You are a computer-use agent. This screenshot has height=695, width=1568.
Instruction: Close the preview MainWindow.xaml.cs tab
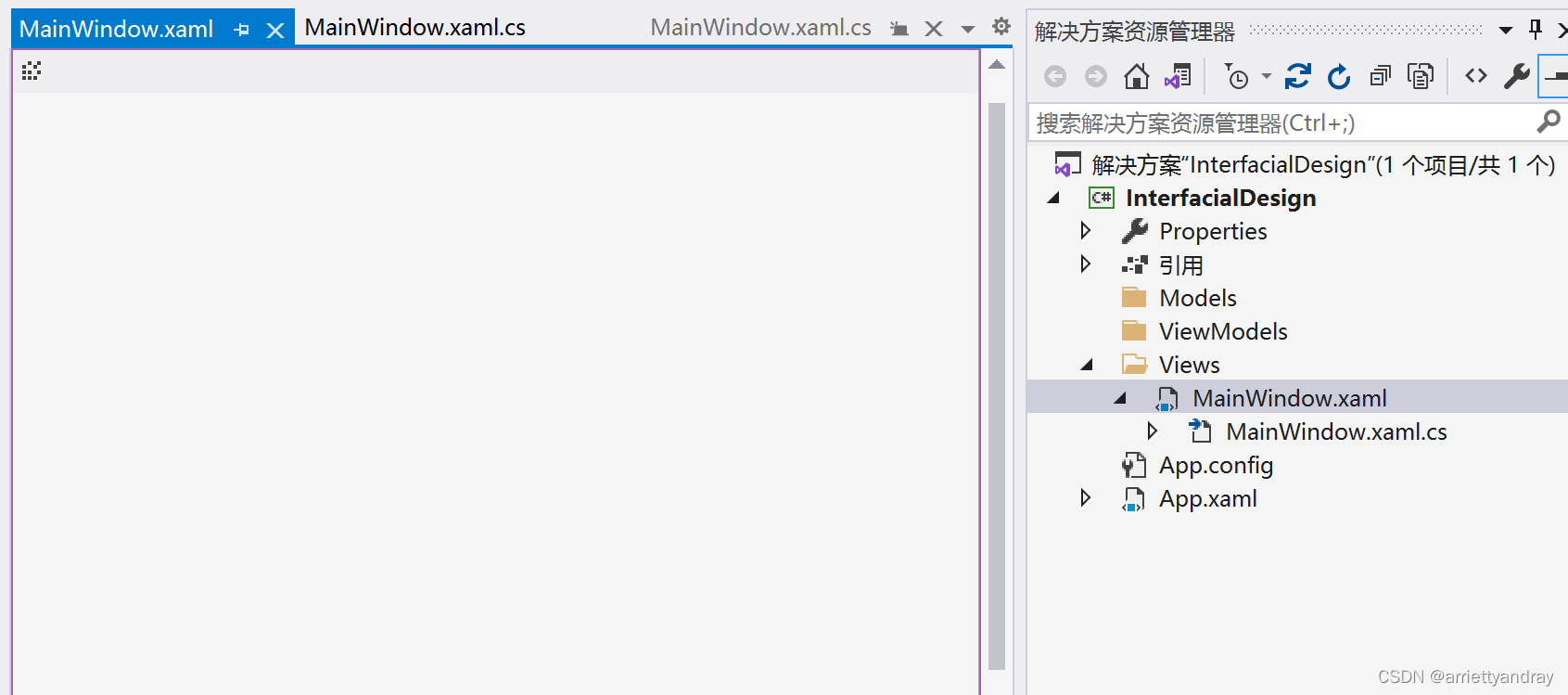pos(934,29)
